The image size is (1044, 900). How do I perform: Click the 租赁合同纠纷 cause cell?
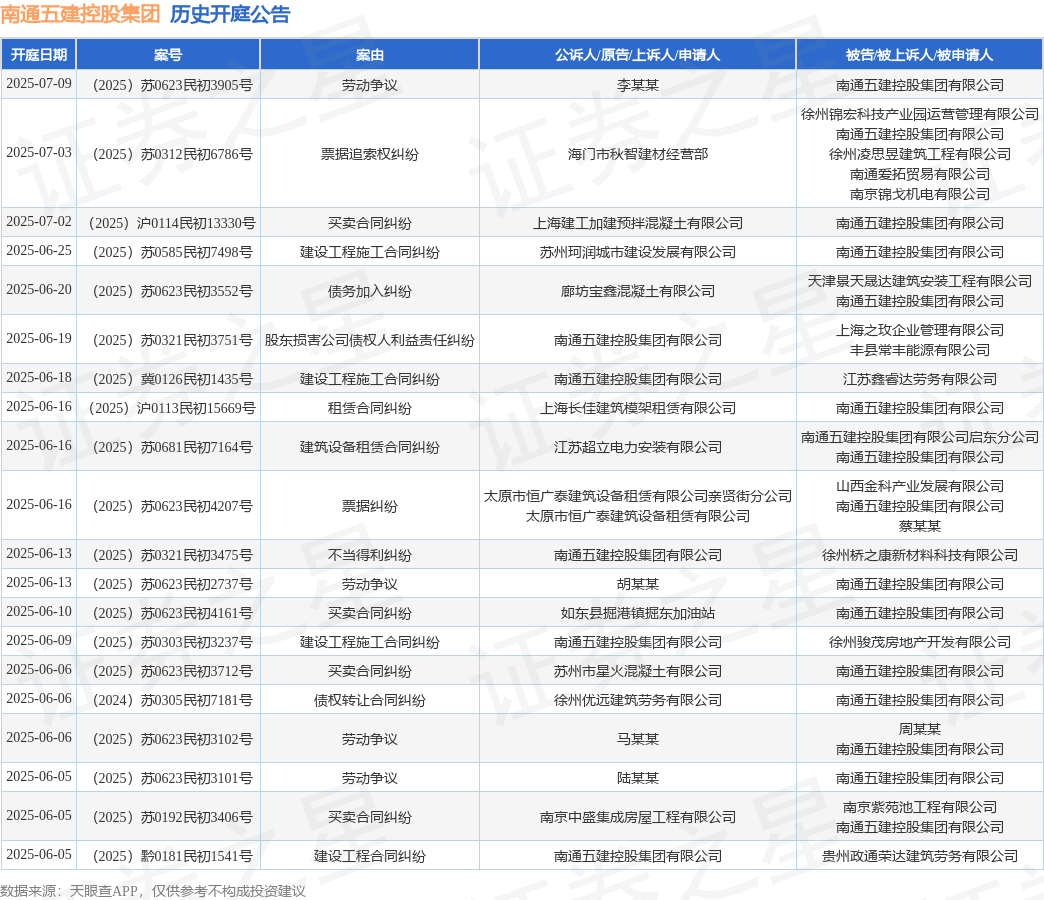(370, 408)
